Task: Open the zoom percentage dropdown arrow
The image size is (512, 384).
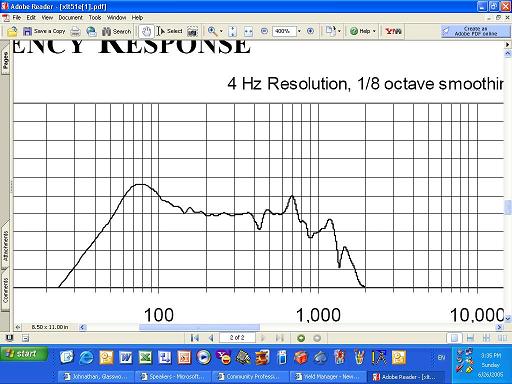Action: pos(299,31)
